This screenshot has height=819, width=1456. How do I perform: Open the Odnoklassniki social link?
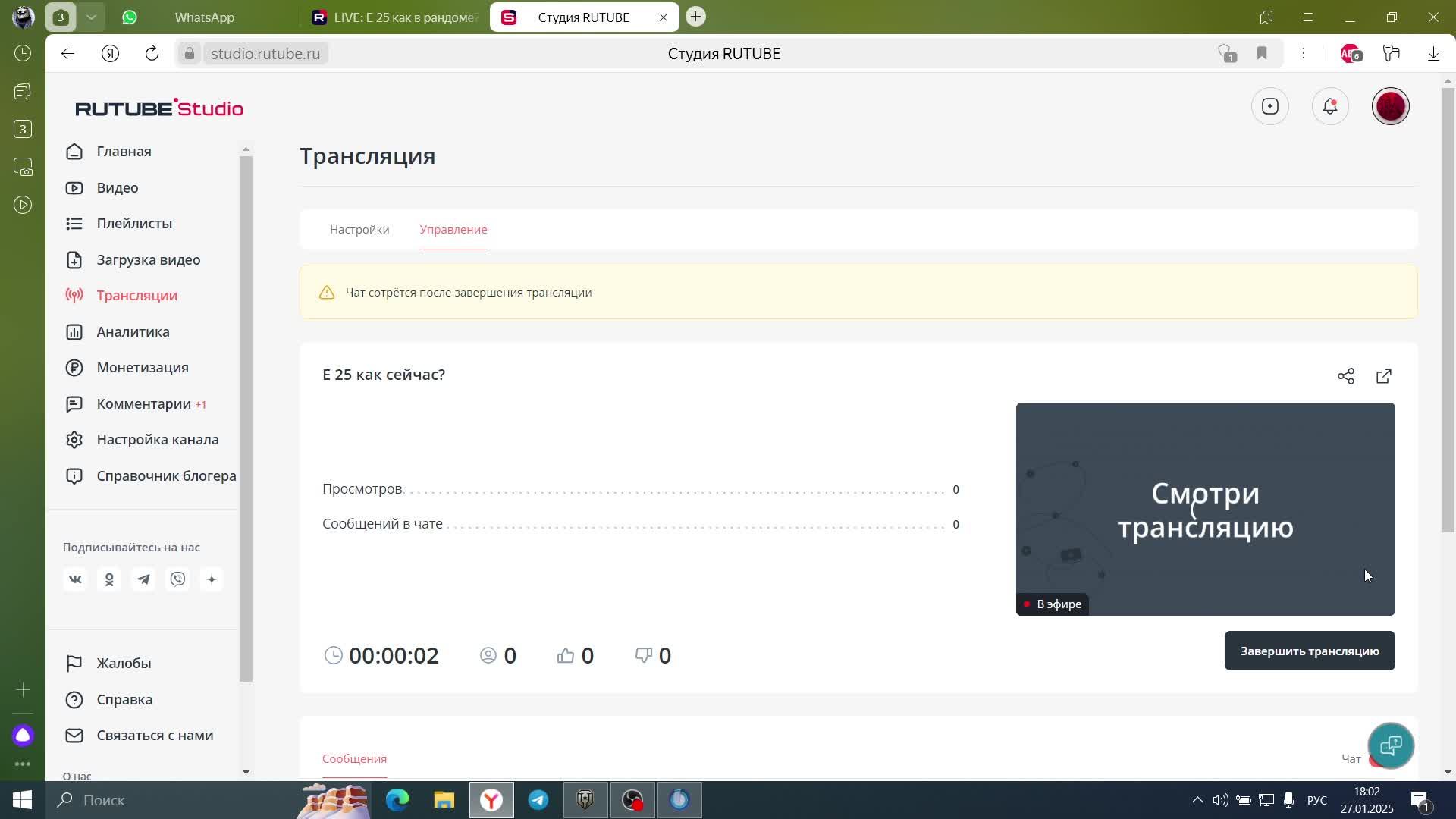tap(109, 580)
